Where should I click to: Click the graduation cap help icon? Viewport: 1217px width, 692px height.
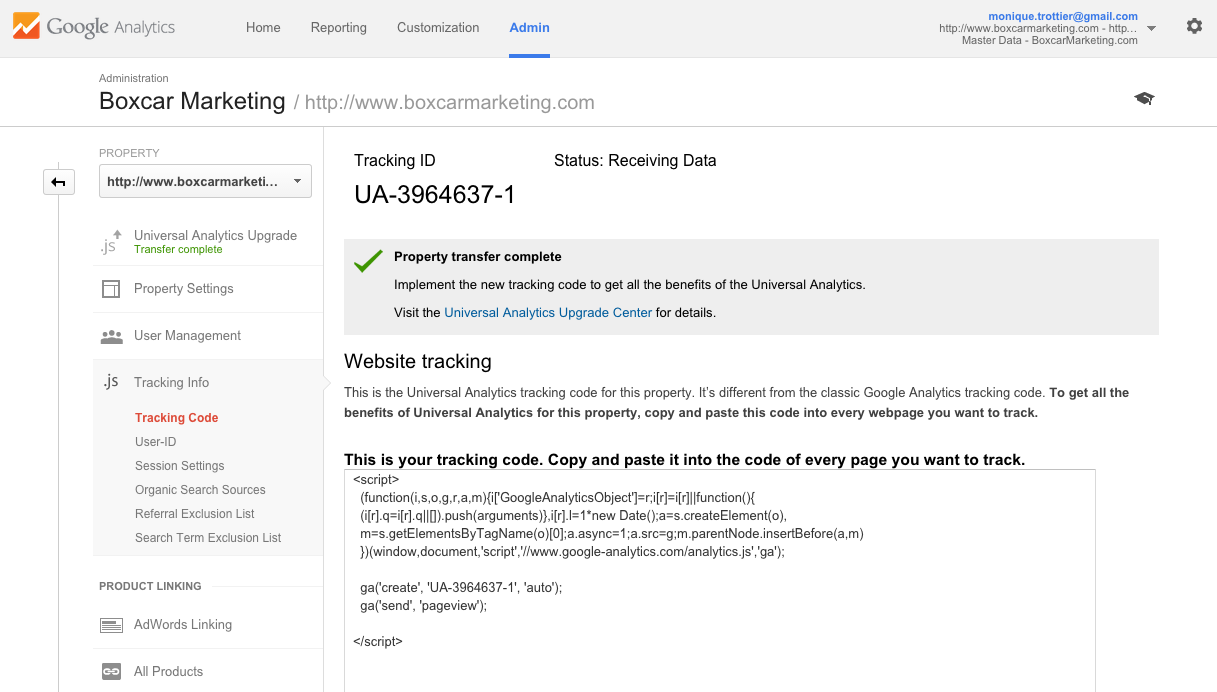[x=1144, y=98]
